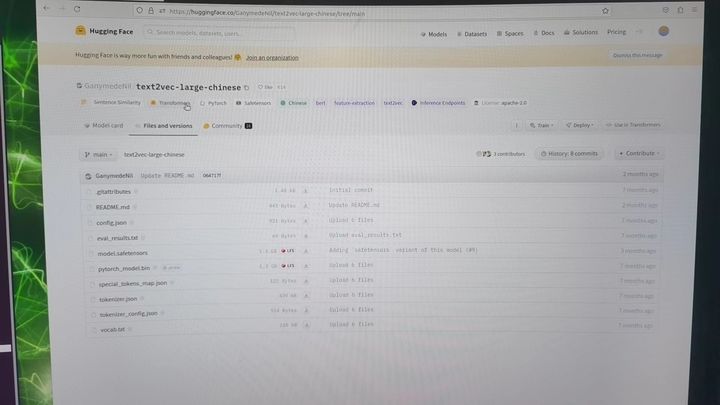Click the Transformers tag
This screenshot has width=720, height=405.
point(170,103)
